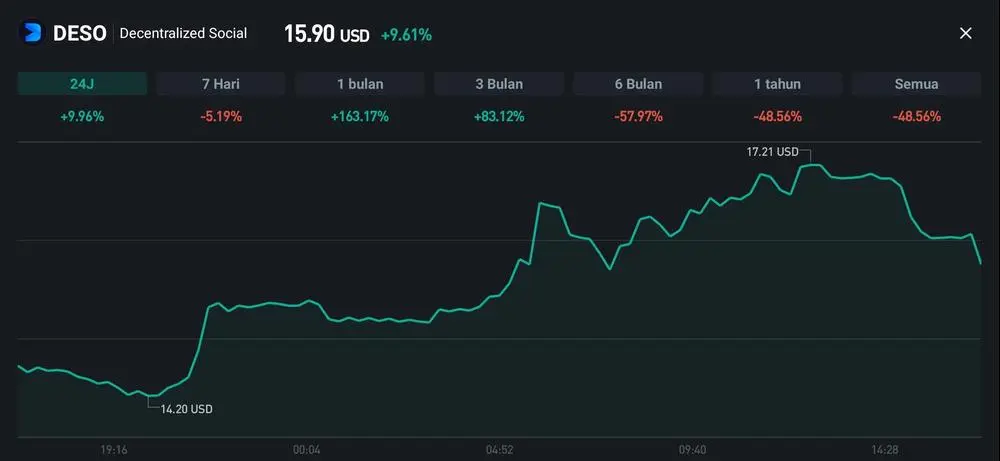1000x461 pixels.
Task: Click the 17.21 USD high price marker
Action: click(773, 152)
